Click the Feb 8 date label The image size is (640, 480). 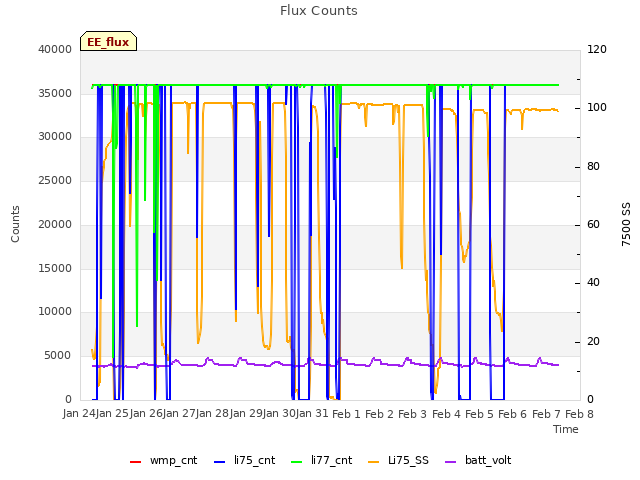579,415
